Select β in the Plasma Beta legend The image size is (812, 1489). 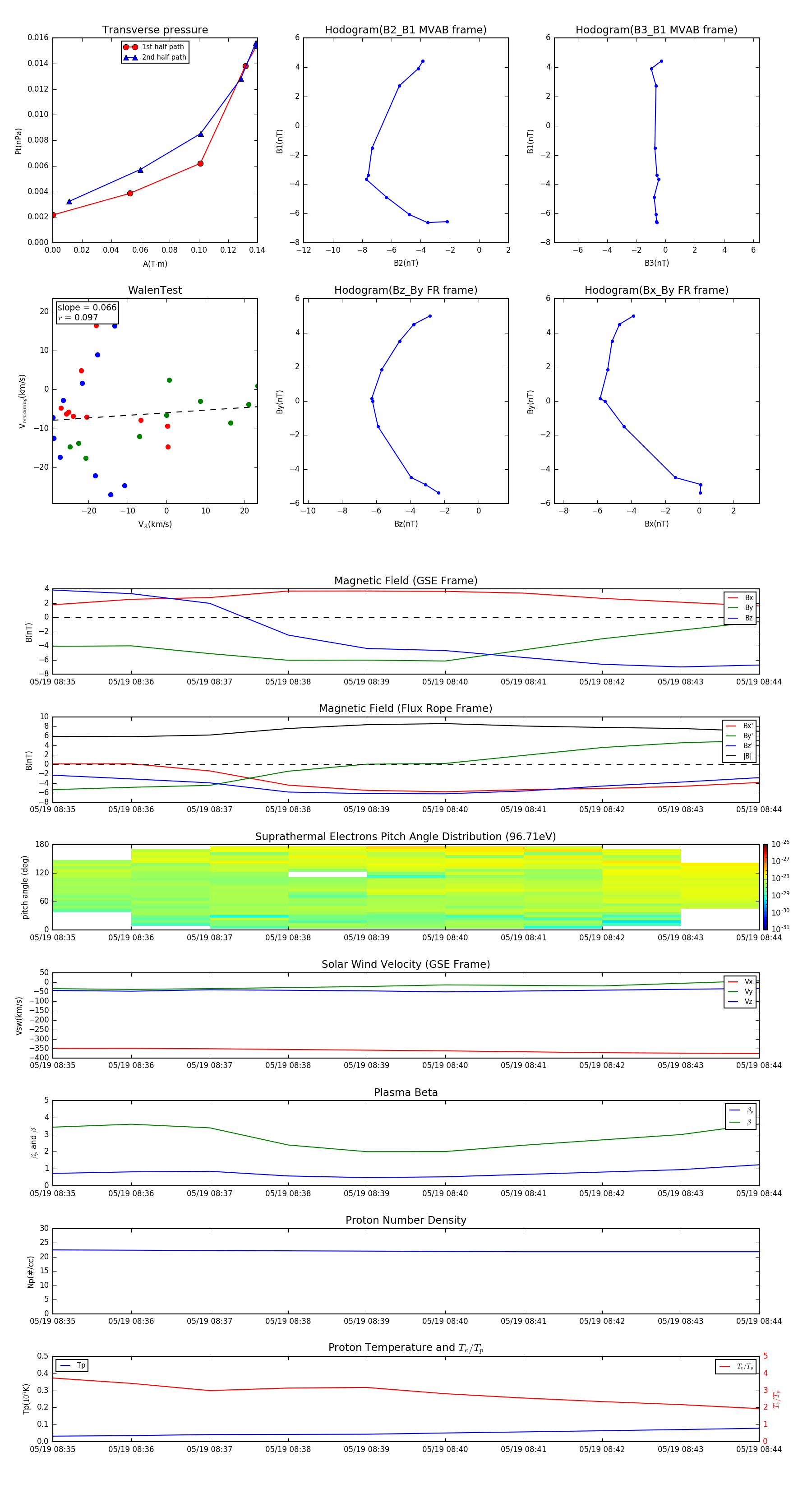click(x=741, y=1123)
